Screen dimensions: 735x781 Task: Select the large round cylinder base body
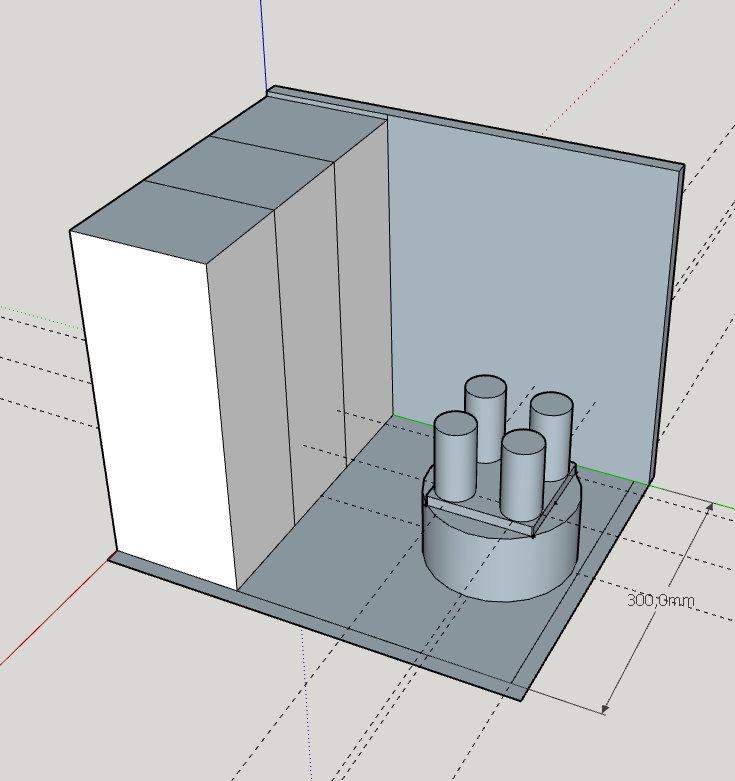[501, 555]
